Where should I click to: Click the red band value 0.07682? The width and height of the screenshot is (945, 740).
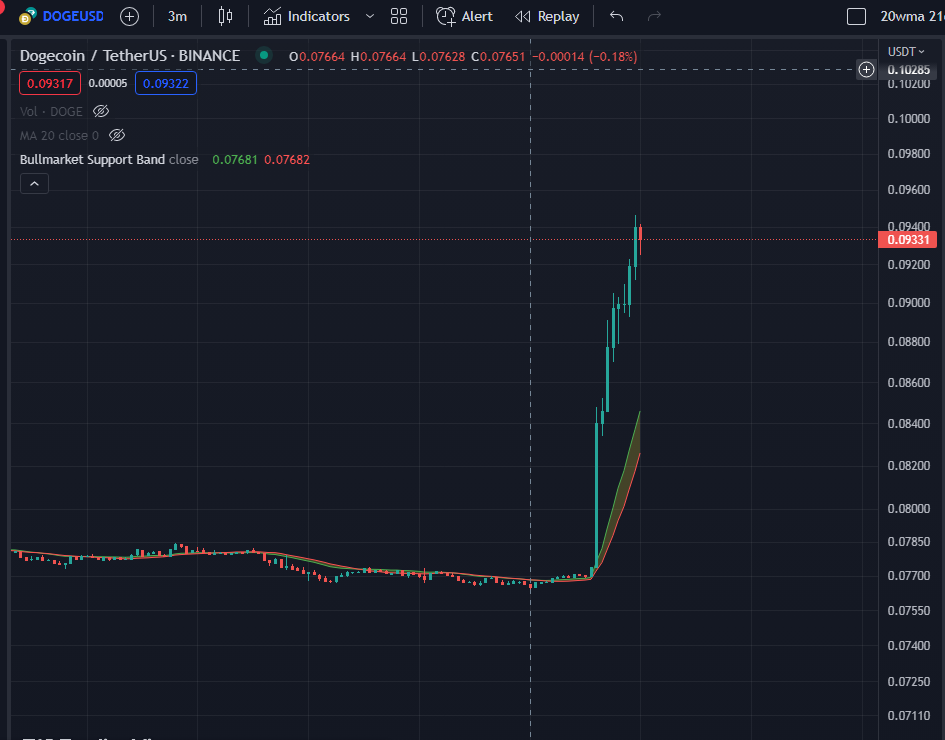coord(287,160)
